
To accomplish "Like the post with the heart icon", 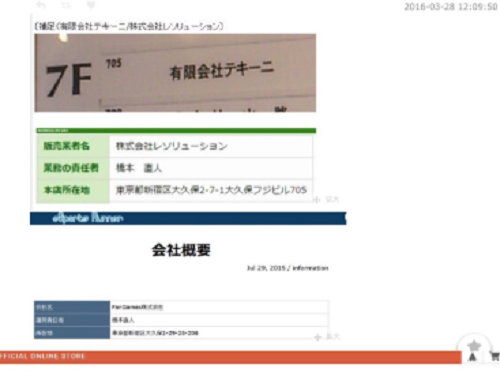I will click(x=91, y=5).
